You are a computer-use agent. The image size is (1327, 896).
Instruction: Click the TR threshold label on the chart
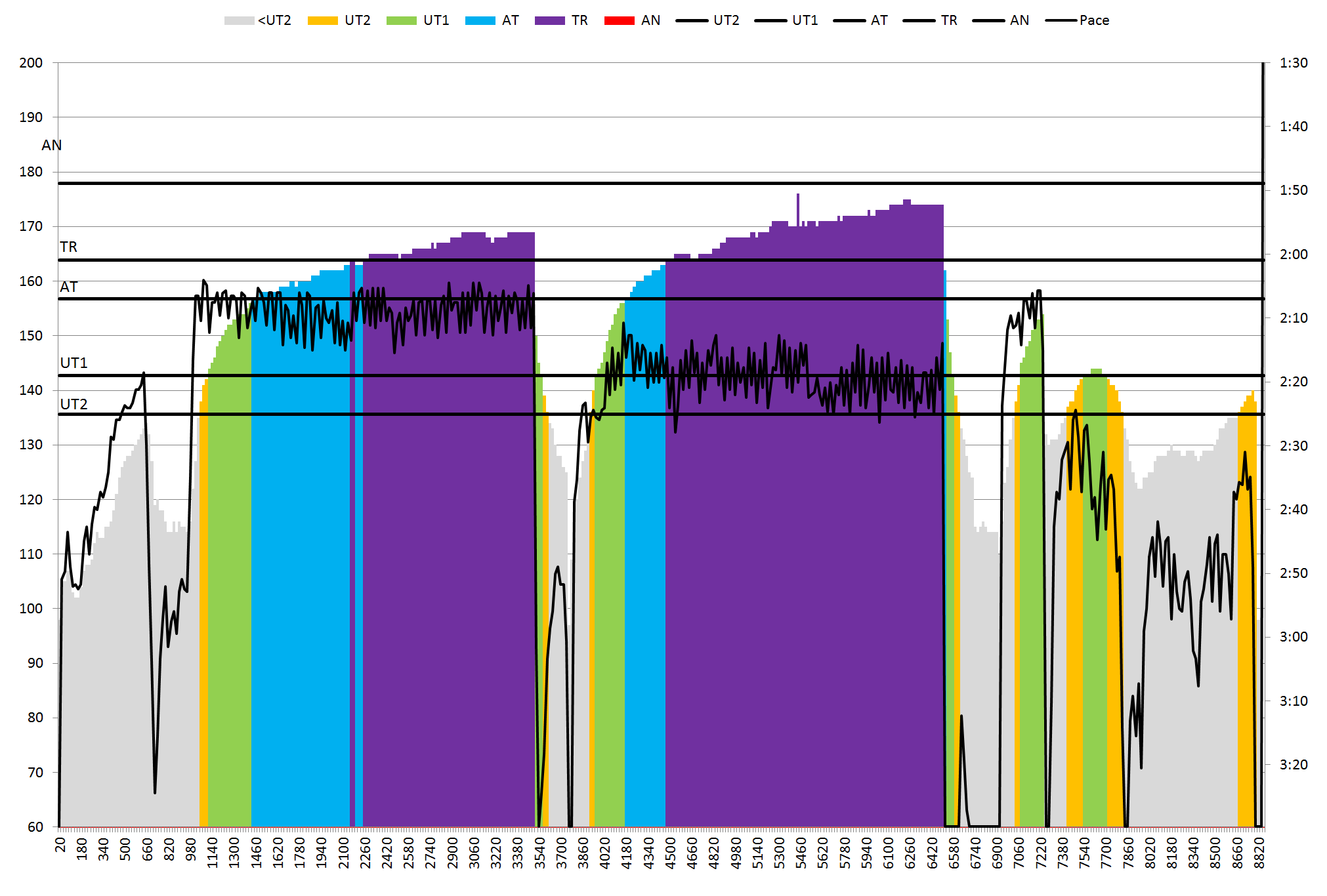[68, 247]
